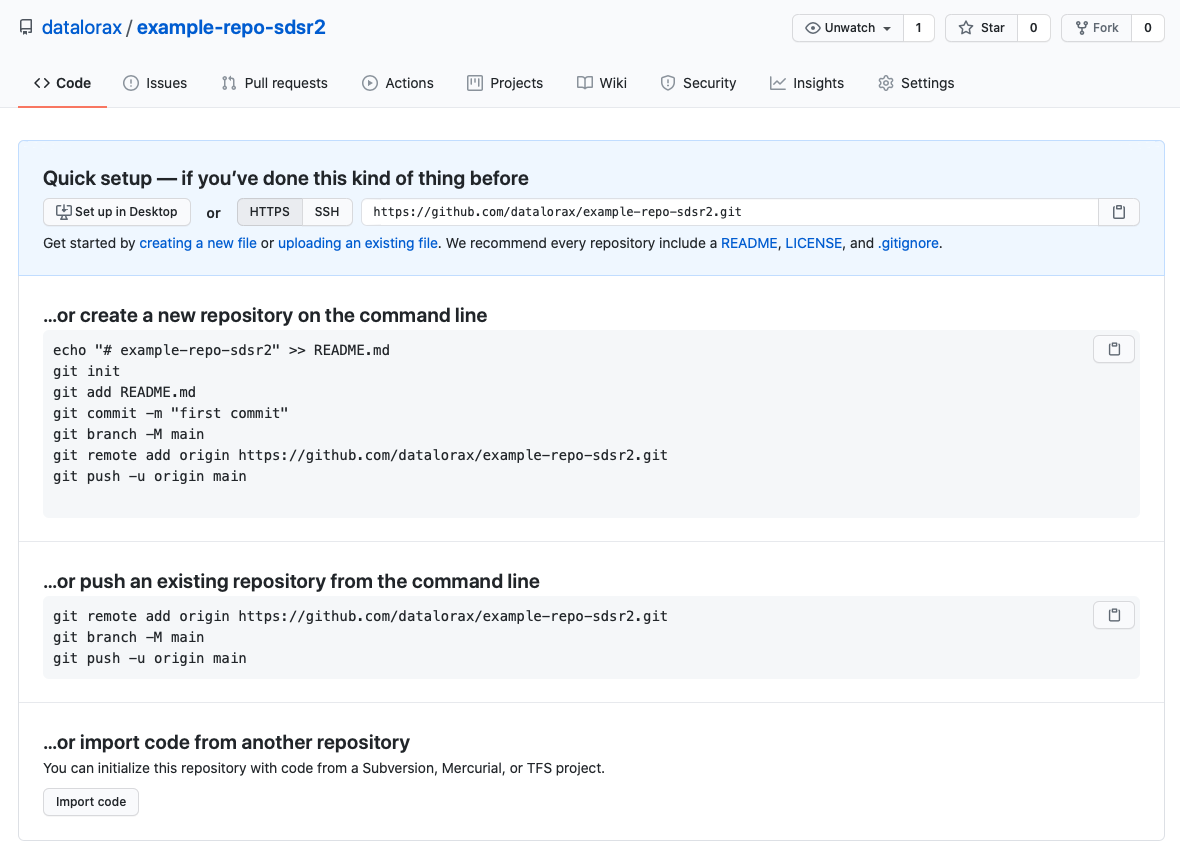Click the echo README.md command line
The width and height of the screenshot is (1180, 850).
coord(221,350)
